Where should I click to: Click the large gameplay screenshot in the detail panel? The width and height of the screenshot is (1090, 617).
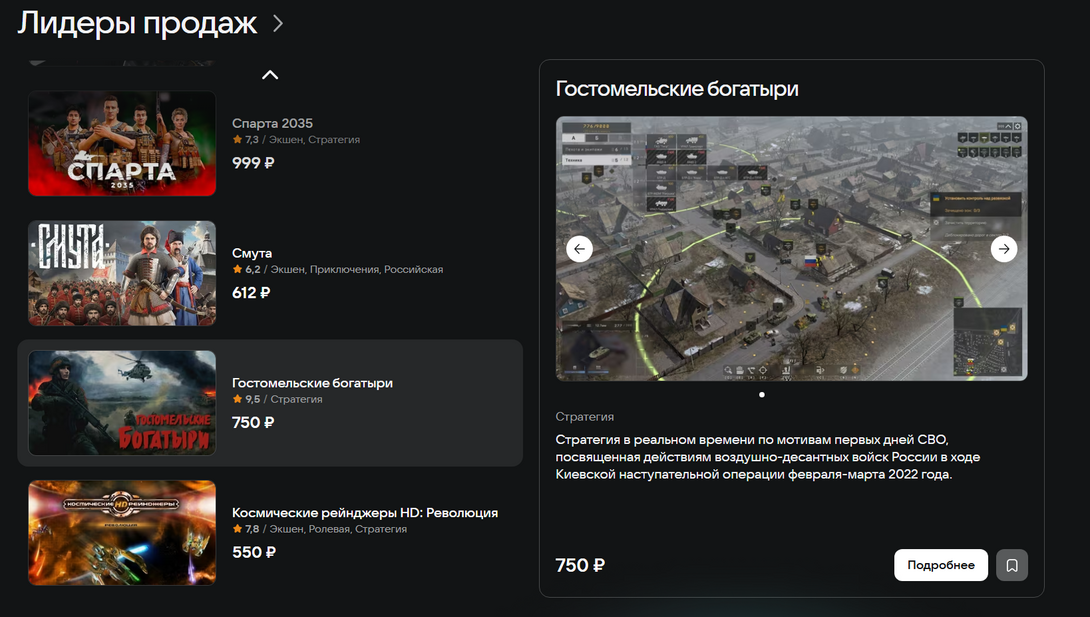point(792,248)
